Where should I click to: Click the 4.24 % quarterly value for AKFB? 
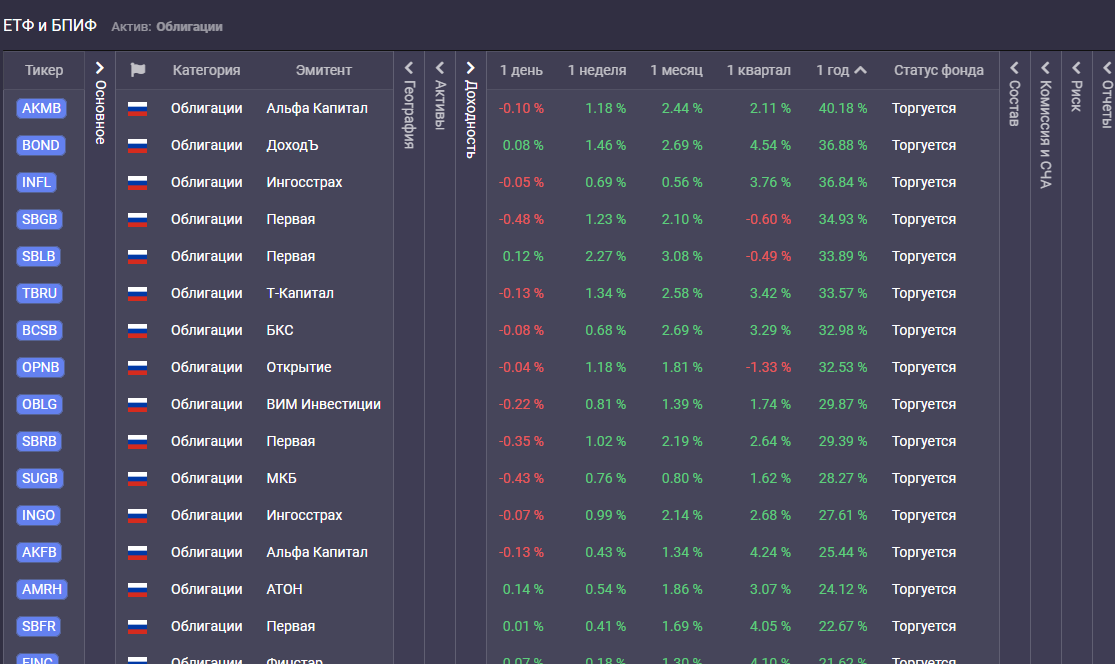pyautogui.click(x=770, y=552)
